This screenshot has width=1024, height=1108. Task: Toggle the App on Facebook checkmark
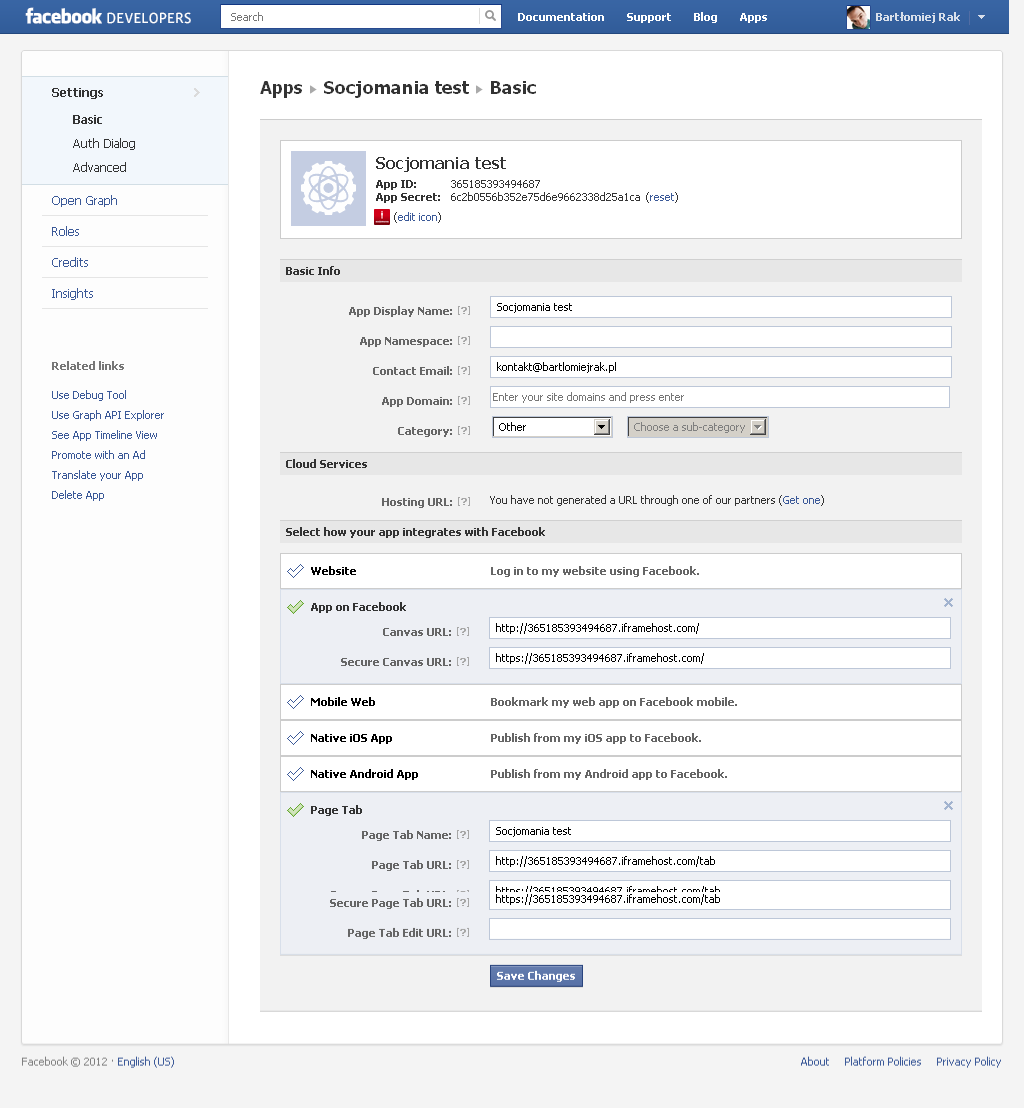[295, 607]
